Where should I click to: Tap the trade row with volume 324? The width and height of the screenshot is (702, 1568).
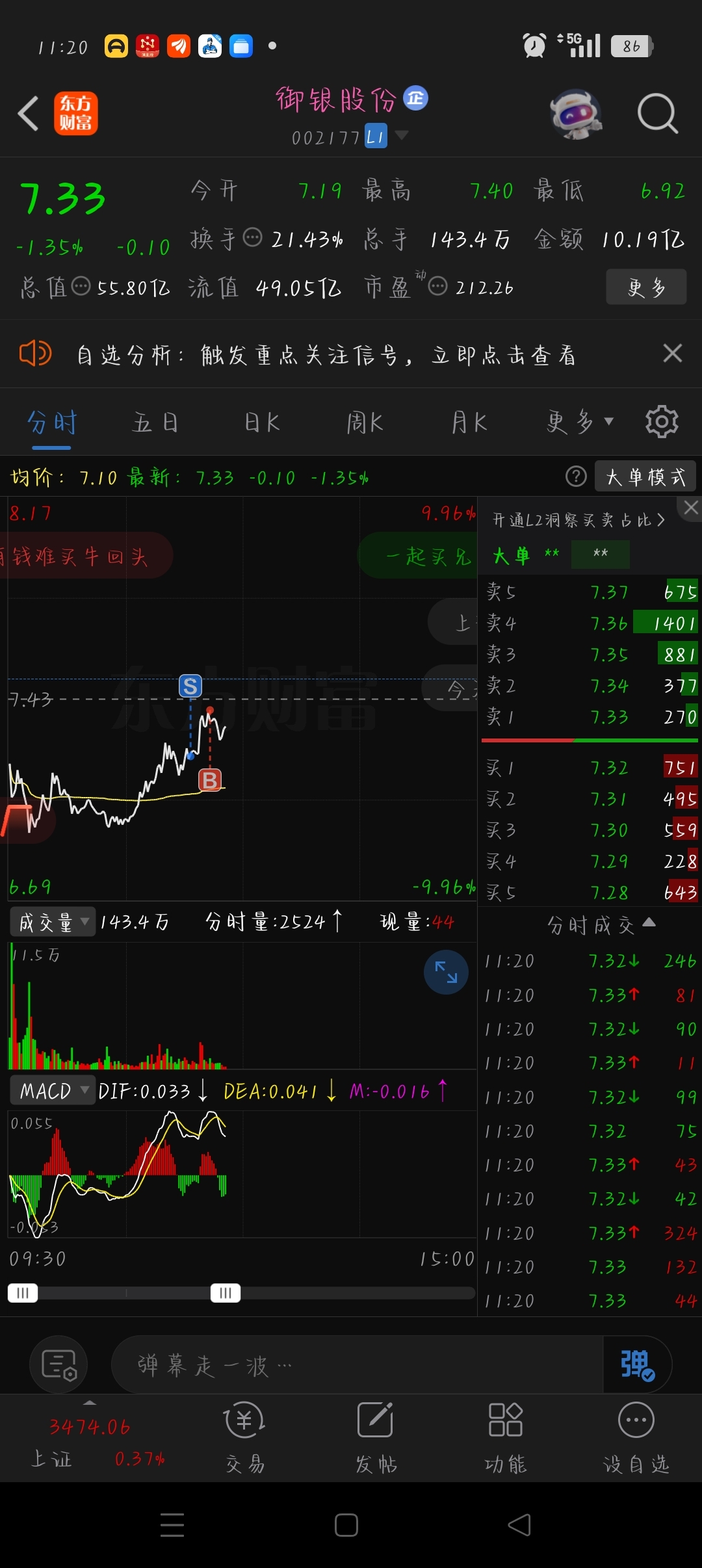click(x=591, y=1233)
